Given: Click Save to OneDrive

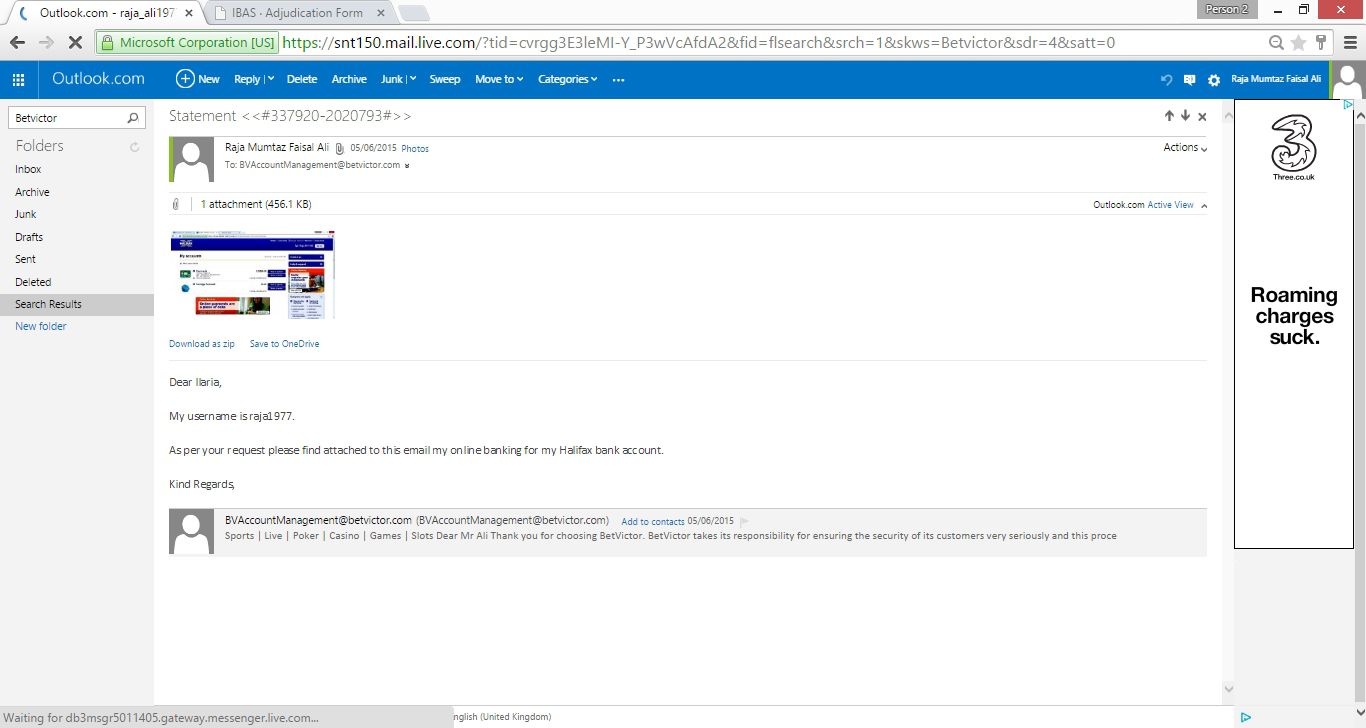Looking at the screenshot, I should (285, 344).
